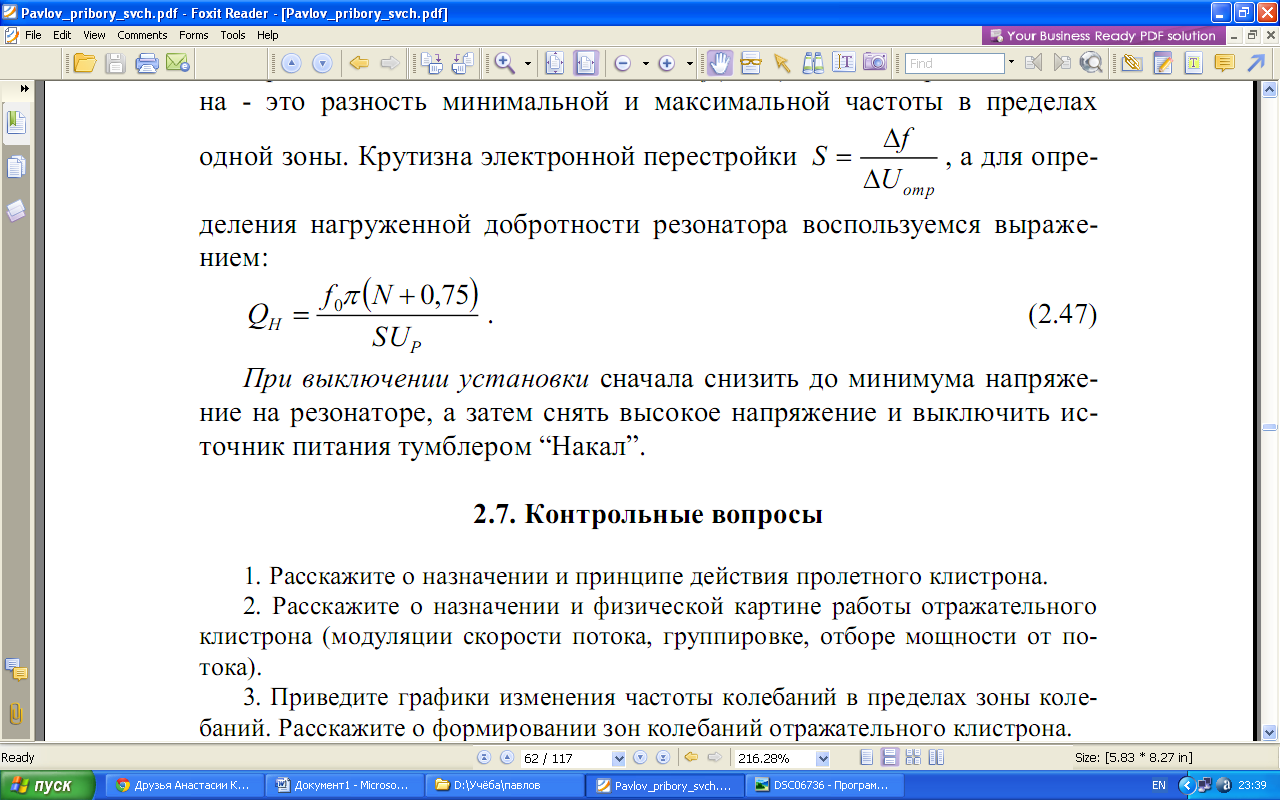This screenshot has width=1280, height=800.
Task: Print the document using the printer icon
Action: click(x=147, y=63)
